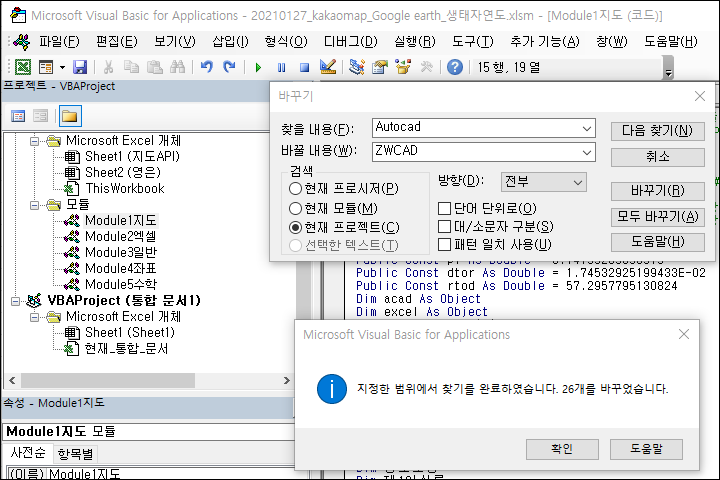The width and height of the screenshot is (720, 480).
Task: Click the Run macro play icon
Action: tap(258, 68)
